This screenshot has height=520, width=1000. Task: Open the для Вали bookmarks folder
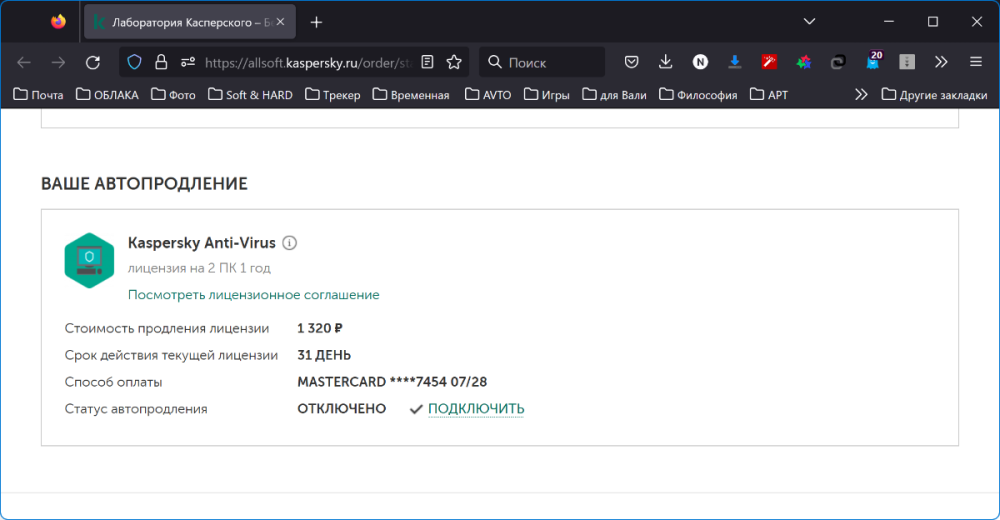point(615,94)
